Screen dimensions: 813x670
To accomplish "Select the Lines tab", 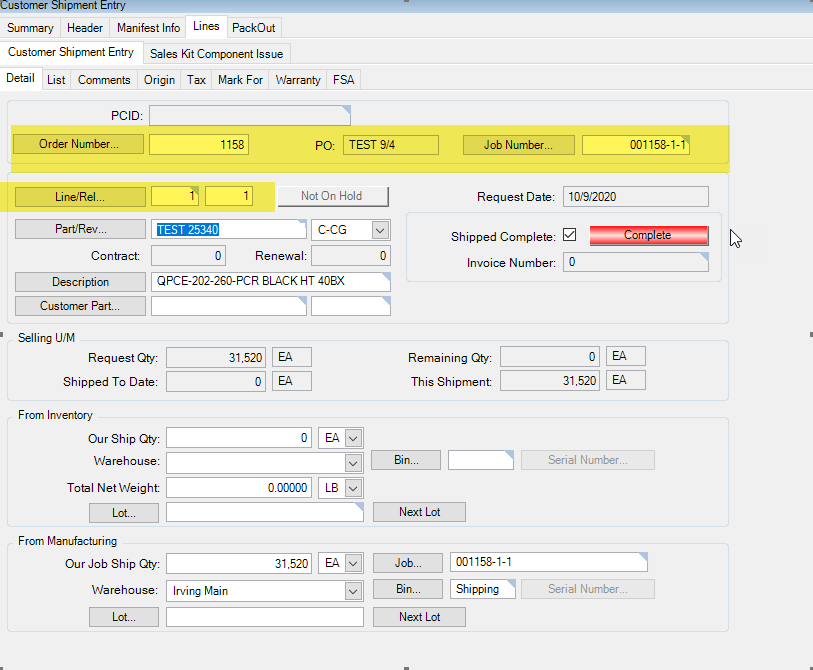I will 206,26.
